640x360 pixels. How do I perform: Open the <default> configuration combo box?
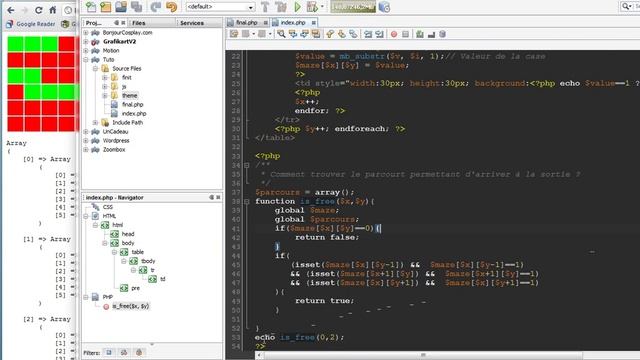click(220, 7)
